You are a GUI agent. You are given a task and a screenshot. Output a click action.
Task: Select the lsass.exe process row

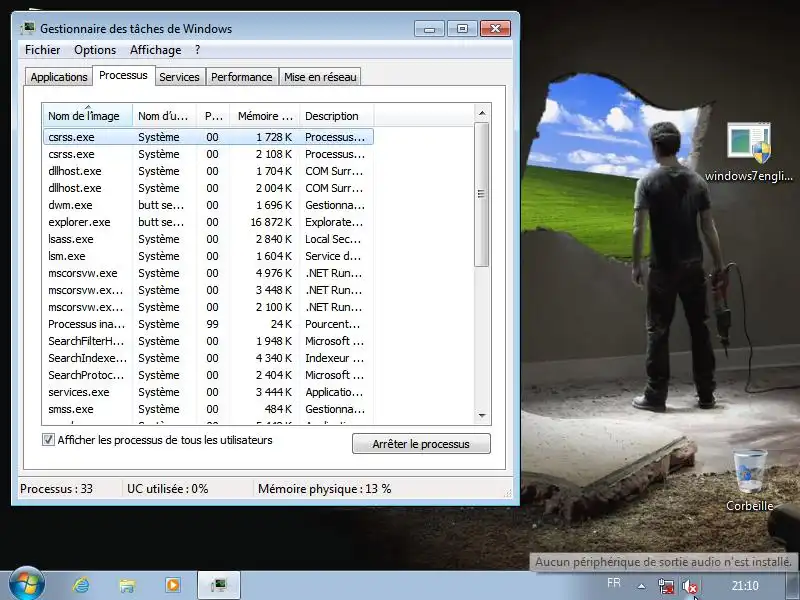click(208, 239)
